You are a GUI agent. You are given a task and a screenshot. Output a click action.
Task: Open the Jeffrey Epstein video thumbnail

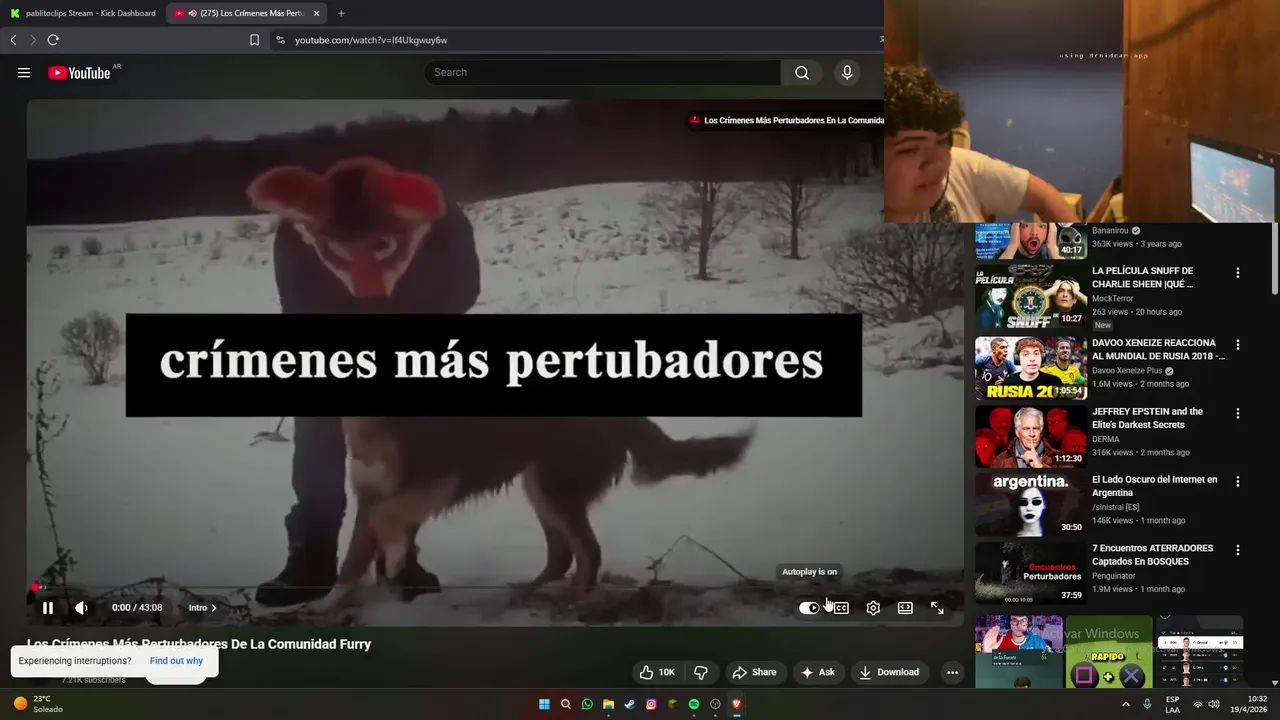coord(1031,436)
